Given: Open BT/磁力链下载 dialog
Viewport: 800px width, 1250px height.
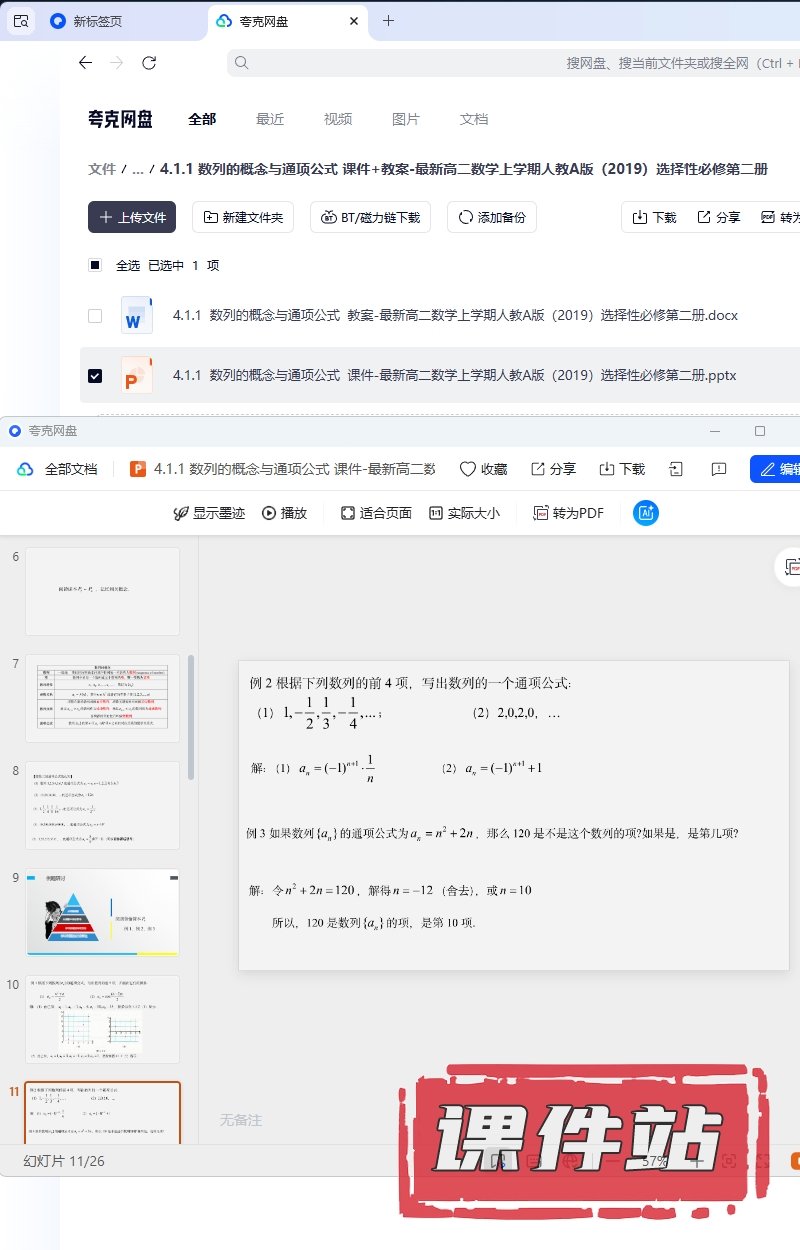Looking at the screenshot, I should [x=370, y=217].
